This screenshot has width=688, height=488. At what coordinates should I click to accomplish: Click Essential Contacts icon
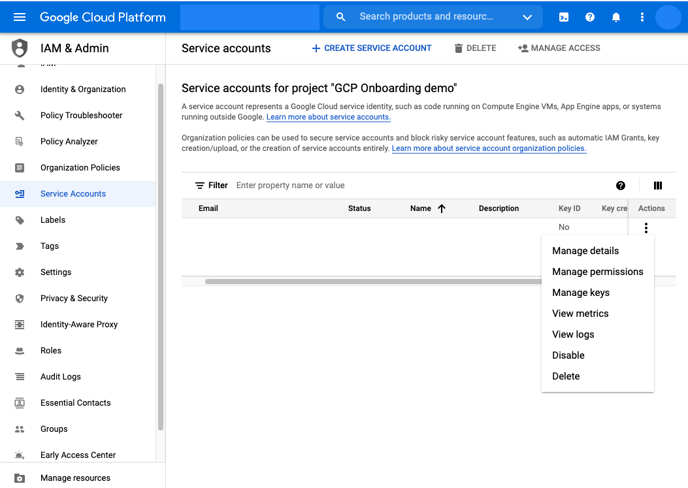click(19, 403)
